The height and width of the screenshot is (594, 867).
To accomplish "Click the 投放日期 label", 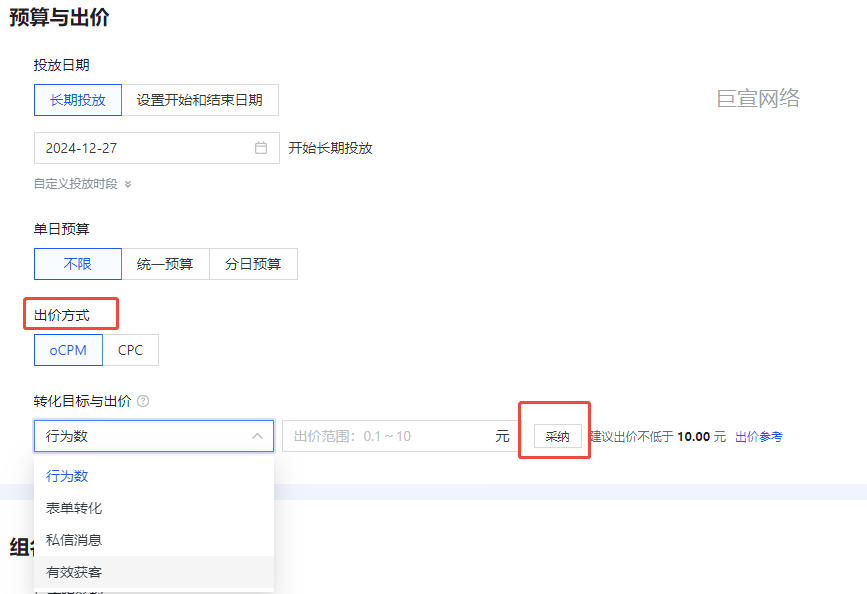I will [x=61, y=65].
